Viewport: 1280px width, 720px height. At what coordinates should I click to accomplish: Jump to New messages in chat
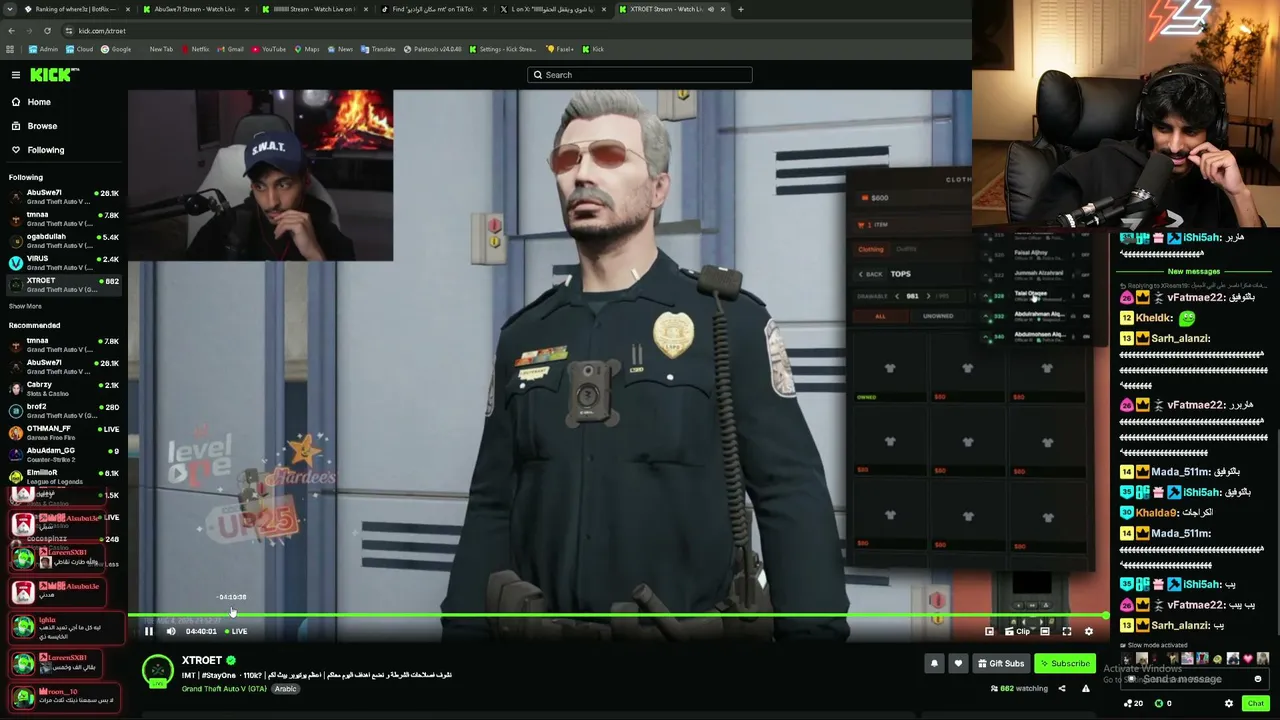1194,272
